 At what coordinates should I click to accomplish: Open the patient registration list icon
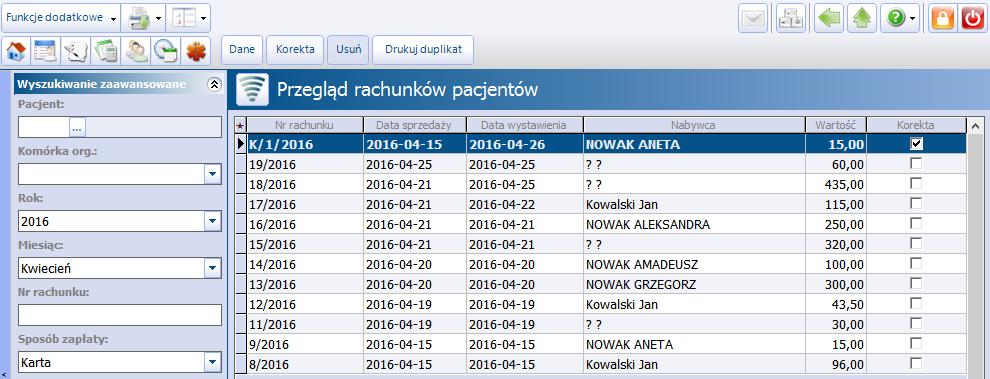(45, 51)
